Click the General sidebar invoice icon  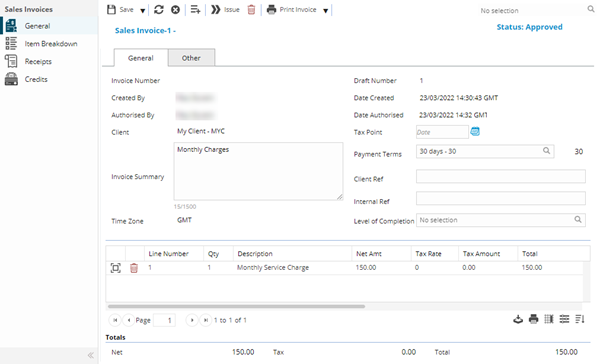tap(11, 26)
